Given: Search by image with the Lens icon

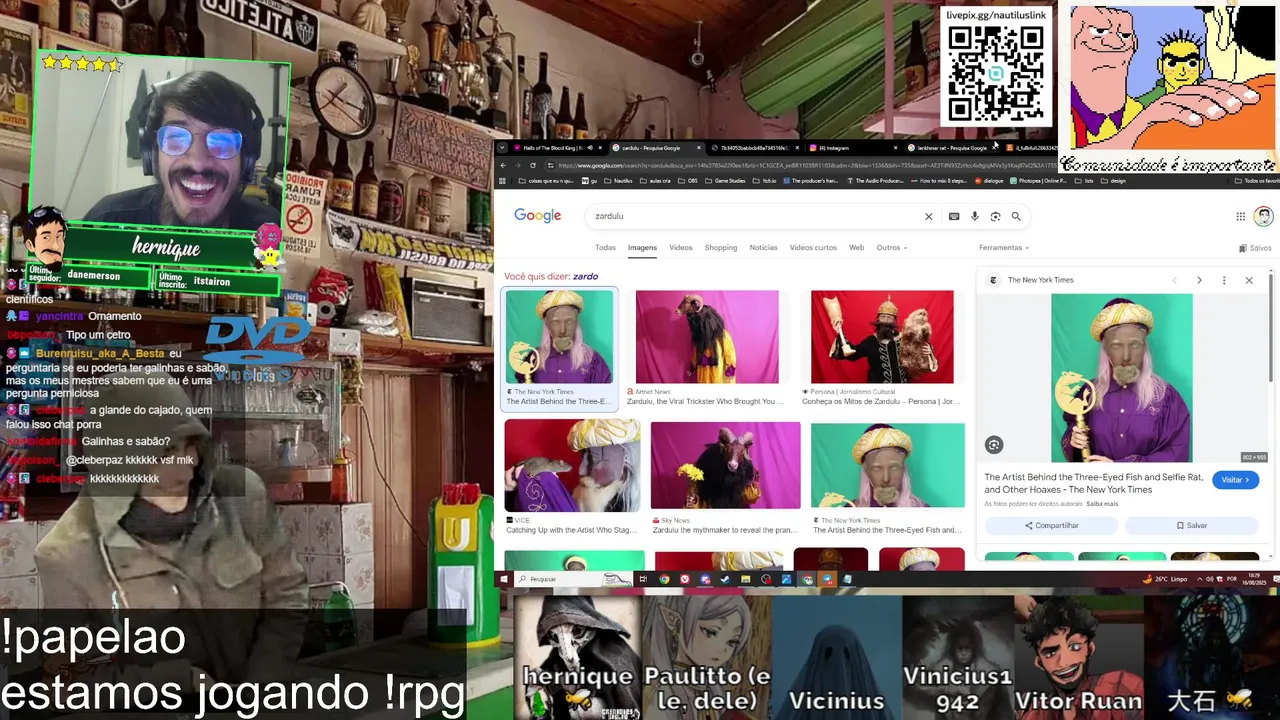Looking at the screenshot, I should 995,216.
